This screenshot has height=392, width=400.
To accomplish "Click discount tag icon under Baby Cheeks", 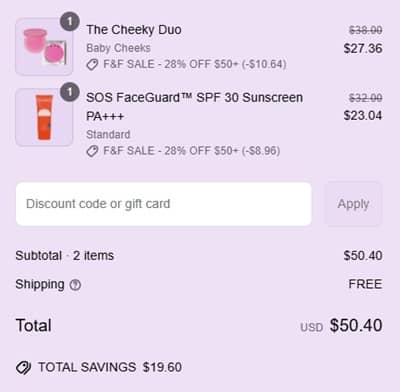I will [92, 64].
